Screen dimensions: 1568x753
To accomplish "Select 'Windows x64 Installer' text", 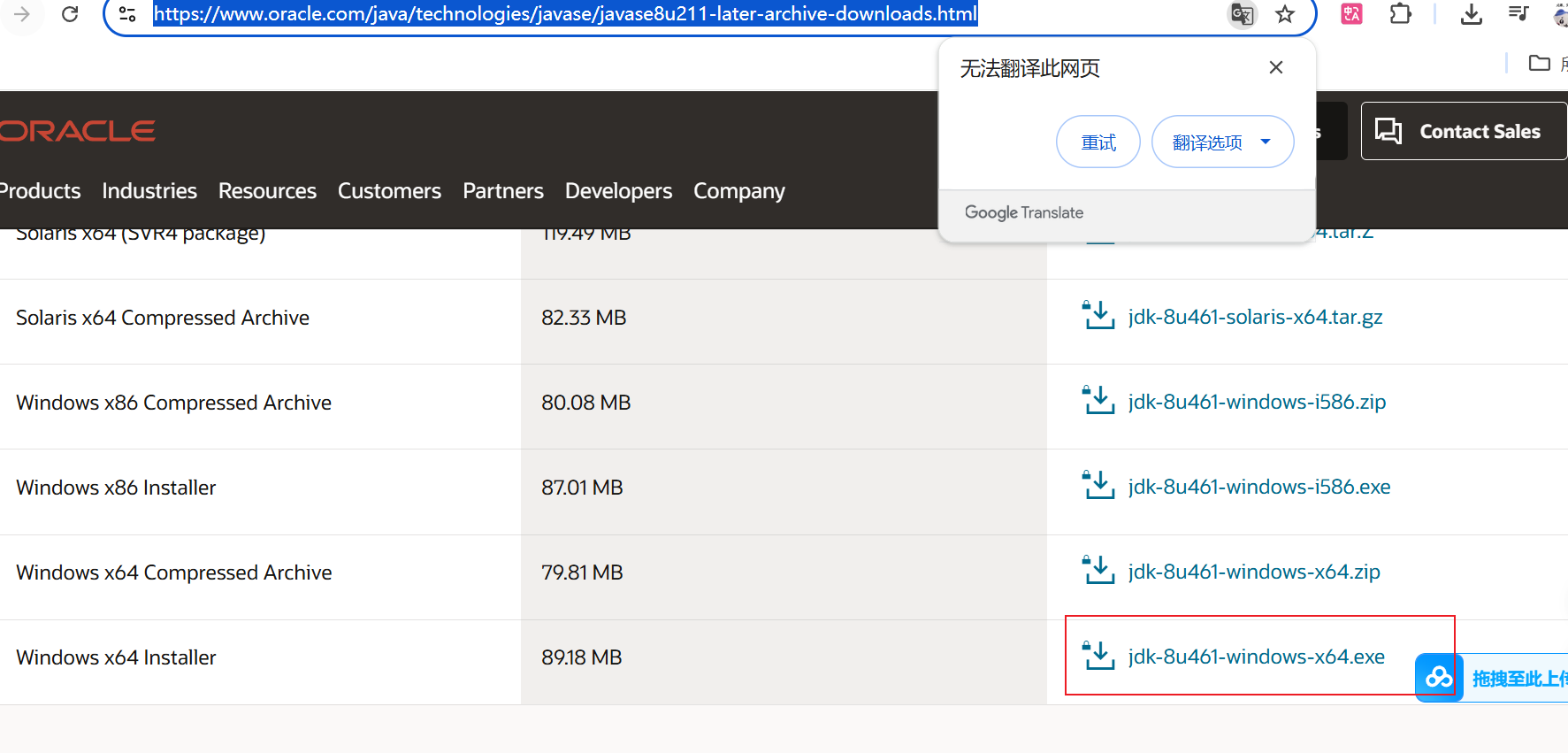I will [116, 657].
